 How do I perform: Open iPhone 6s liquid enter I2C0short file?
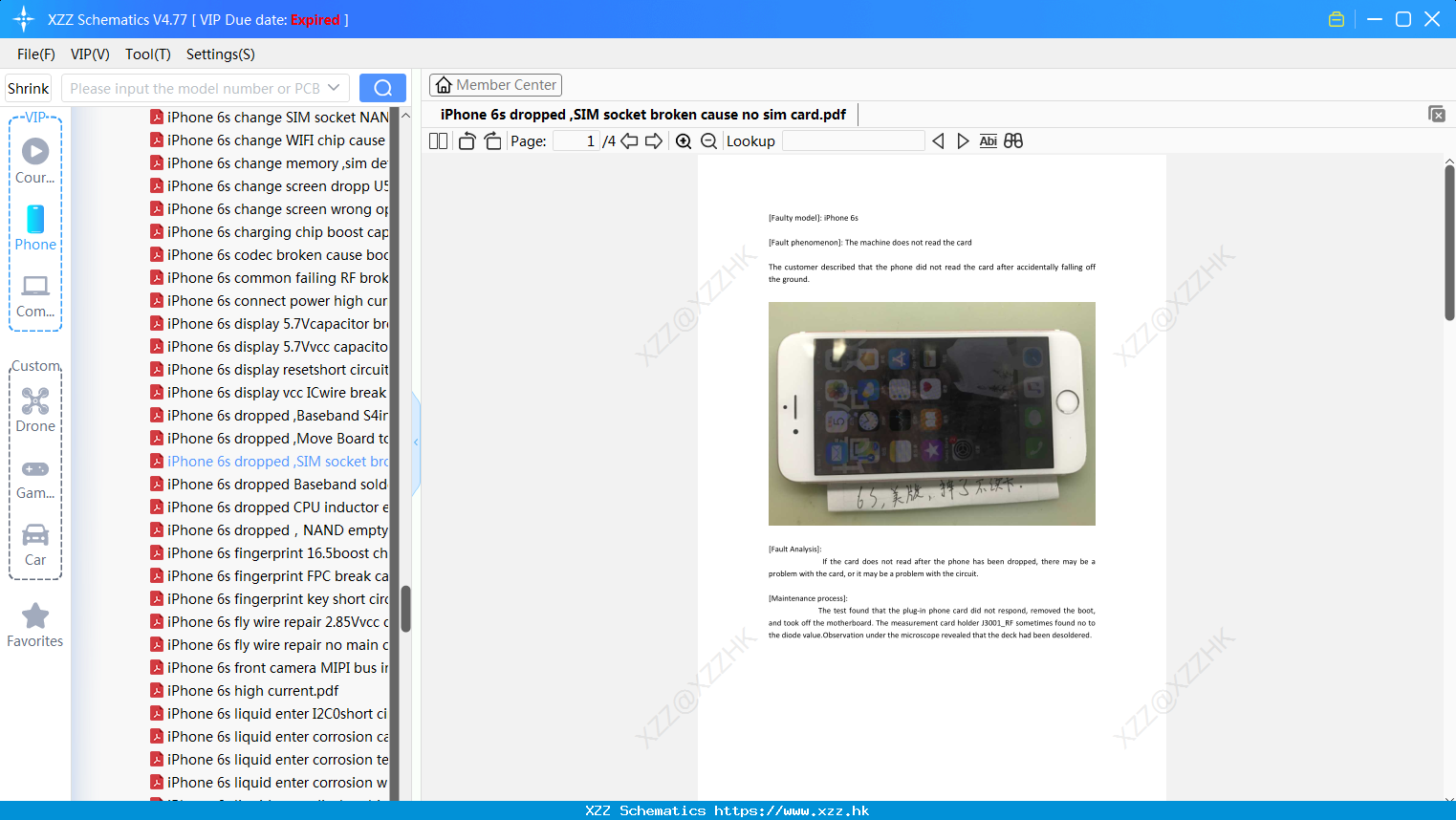coord(269,714)
